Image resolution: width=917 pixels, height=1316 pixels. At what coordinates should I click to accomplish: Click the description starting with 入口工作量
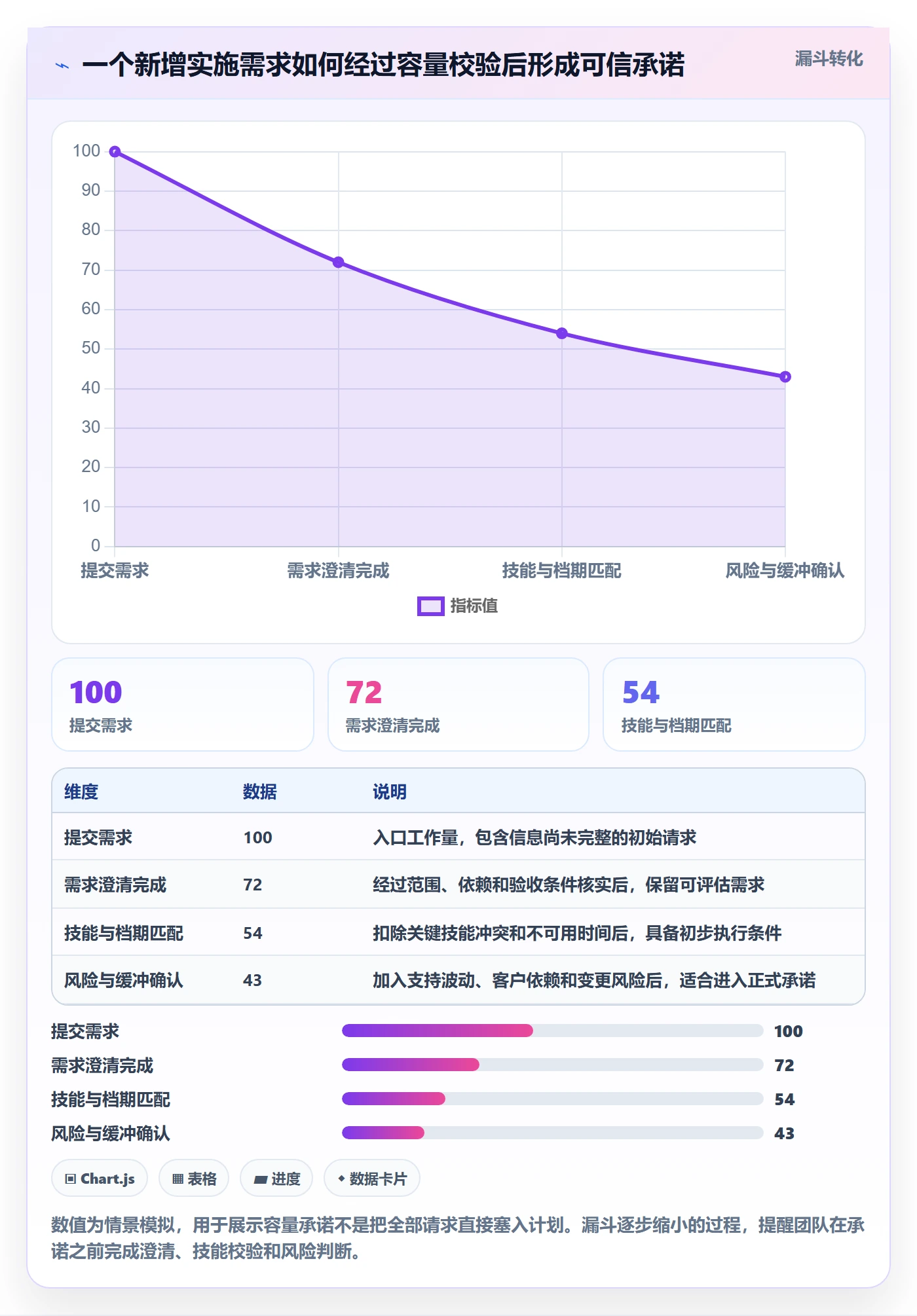[534, 837]
